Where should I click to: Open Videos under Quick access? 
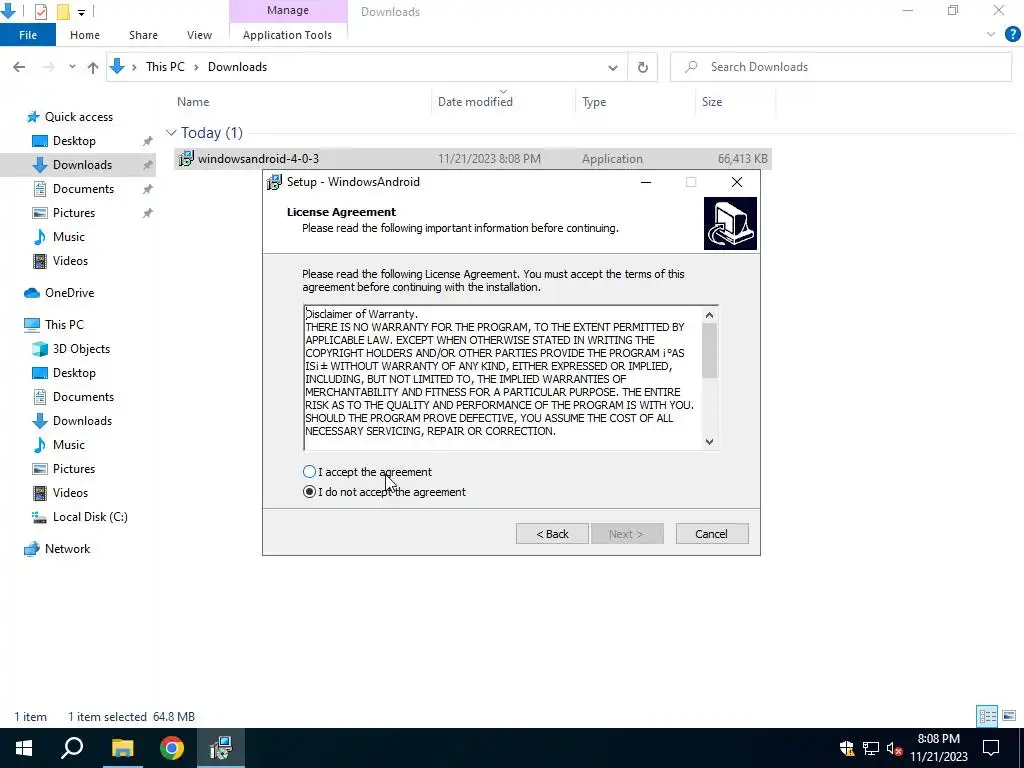(70, 261)
